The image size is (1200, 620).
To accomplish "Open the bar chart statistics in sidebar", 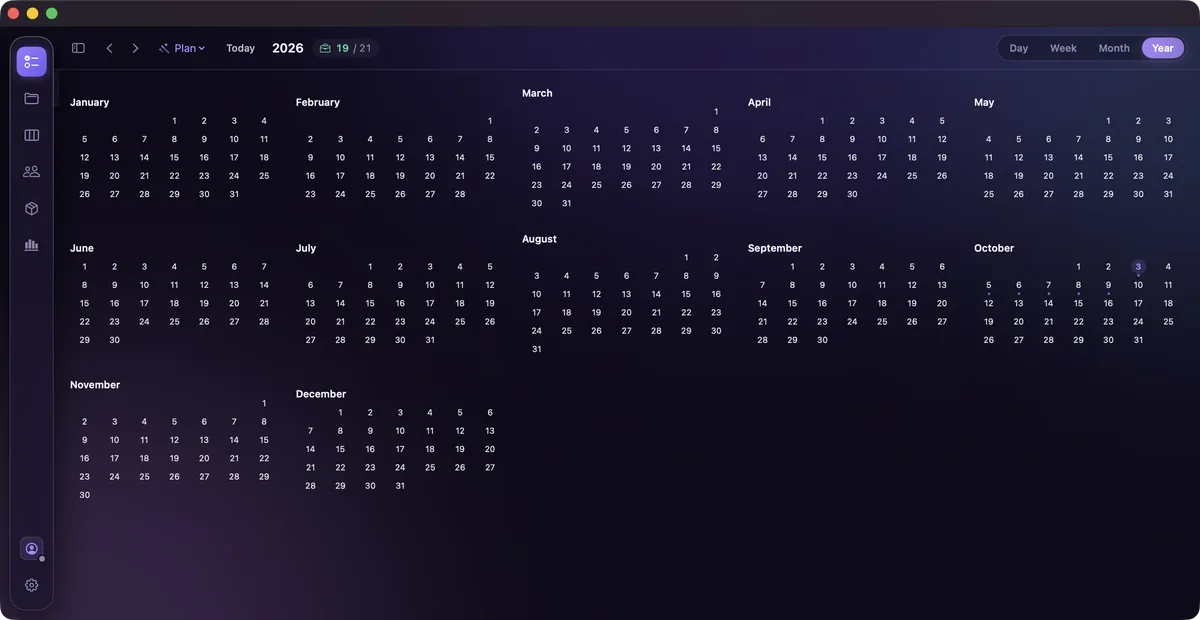I will pos(31,245).
